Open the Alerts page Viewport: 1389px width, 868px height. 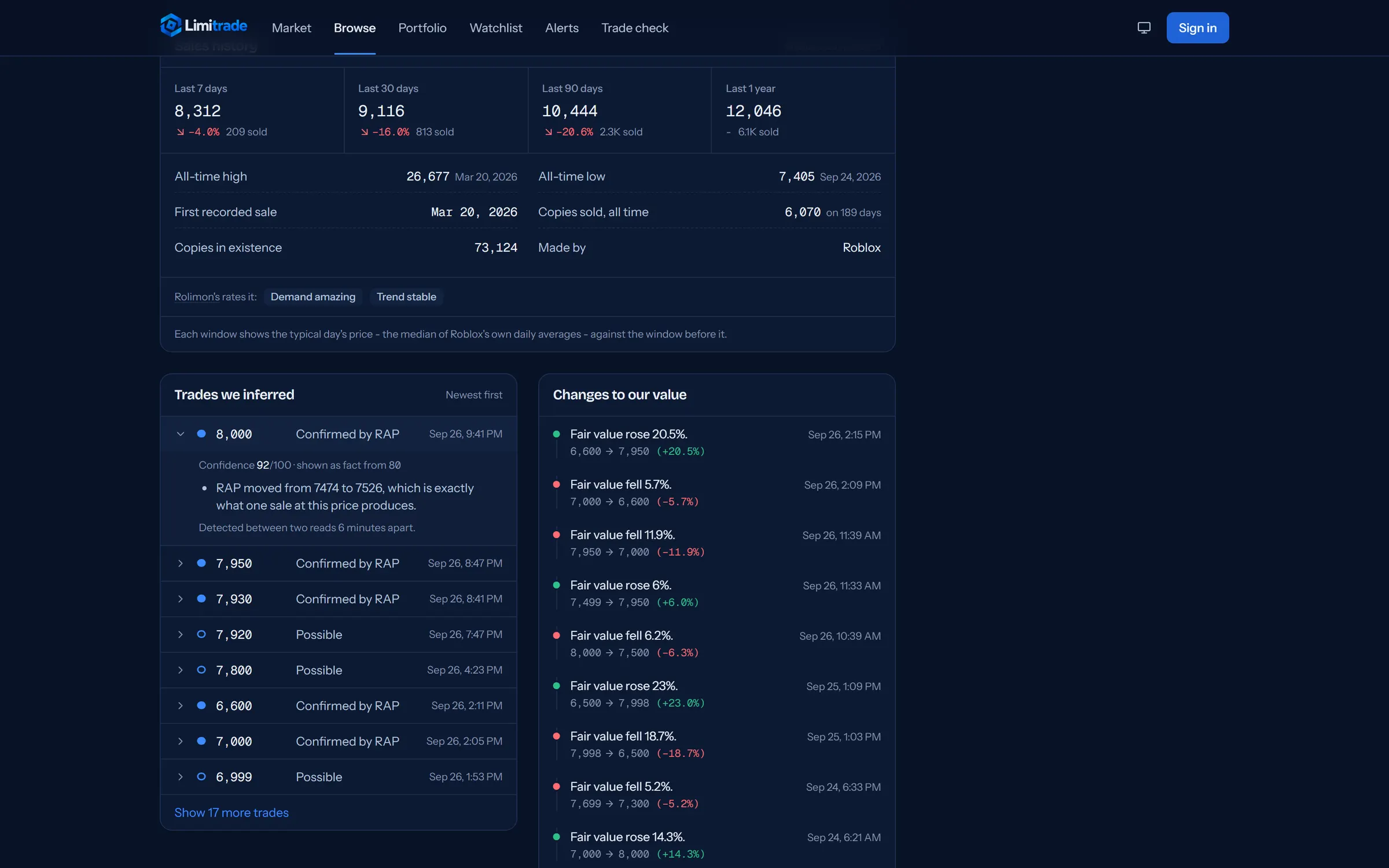coord(561,28)
